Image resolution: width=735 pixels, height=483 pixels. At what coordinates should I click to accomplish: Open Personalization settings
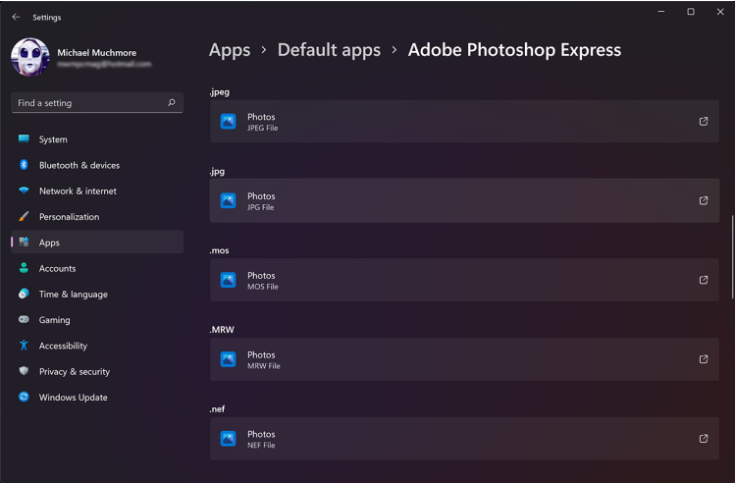97,217
